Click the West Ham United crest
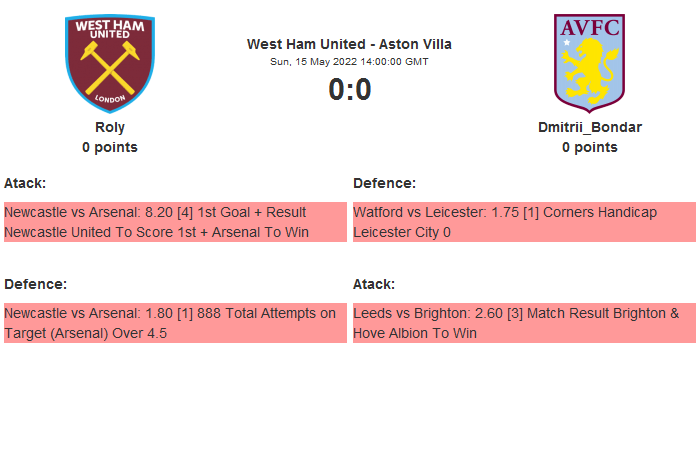700x460 pixels. (x=110, y=63)
